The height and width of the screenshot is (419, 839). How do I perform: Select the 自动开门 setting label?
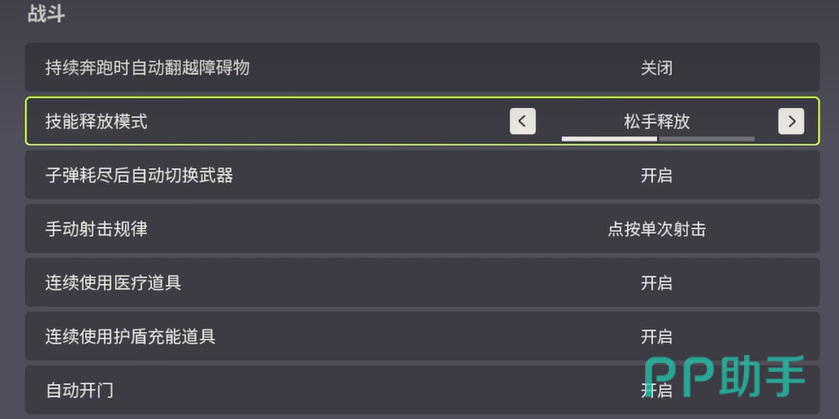click(x=79, y=390)
